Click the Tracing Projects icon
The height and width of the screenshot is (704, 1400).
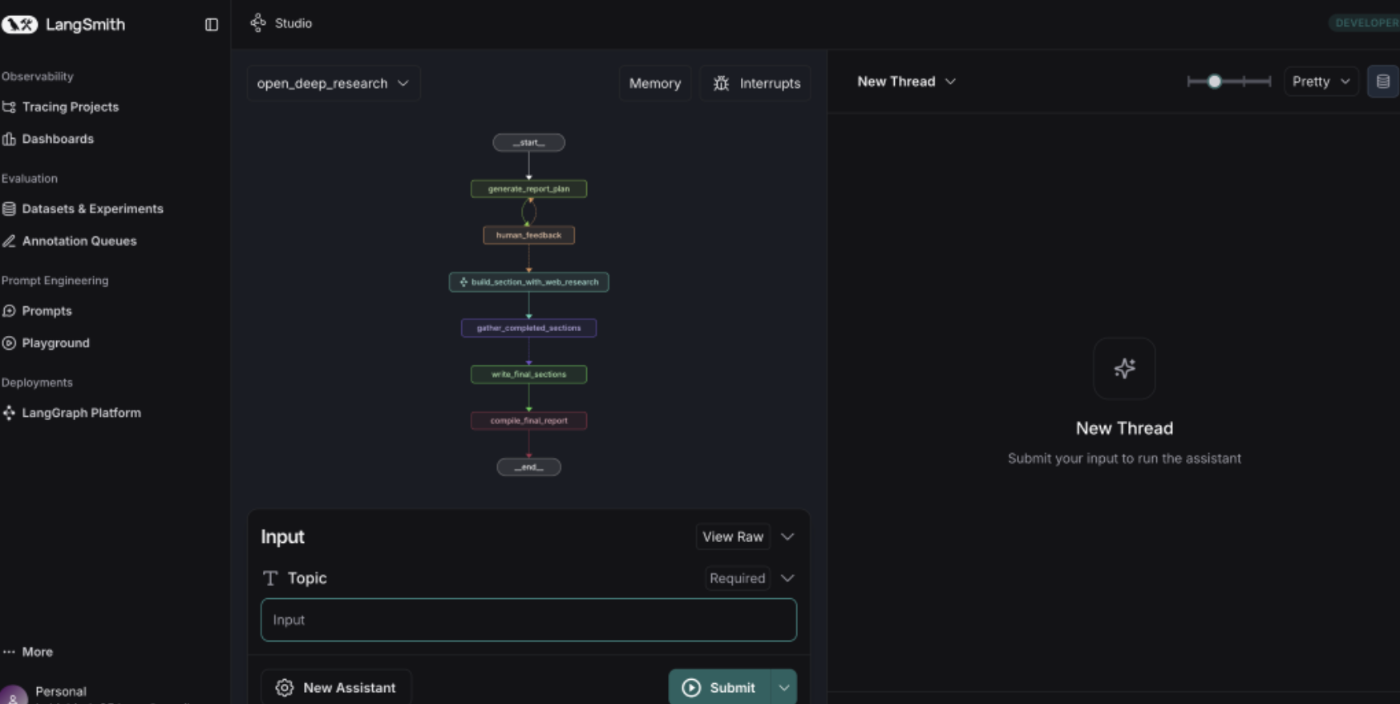pyautogui.click(x=9, y=107)
